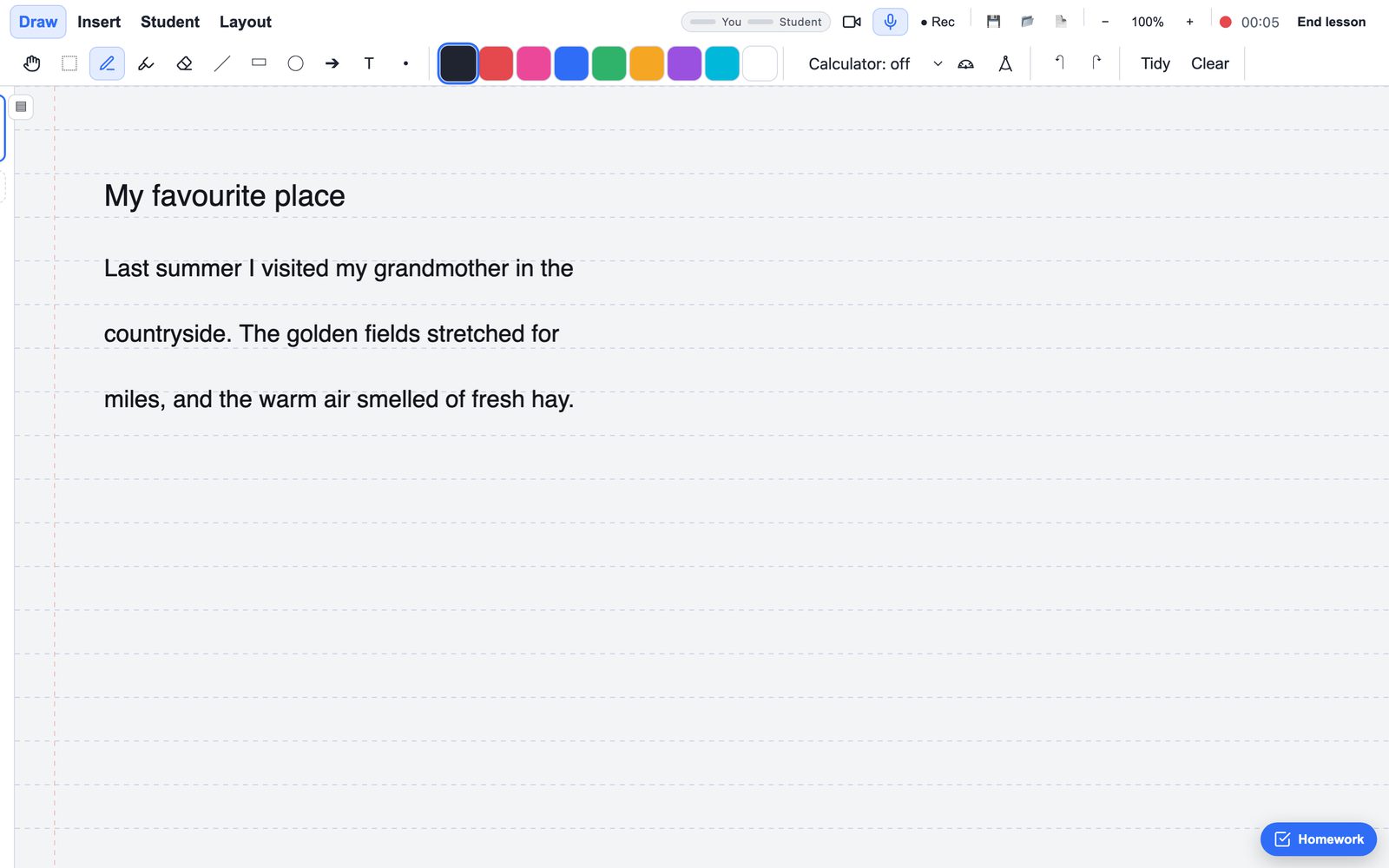Clear the board
The height and width of the screenshot is (868, 1389).
[1209, 63]
